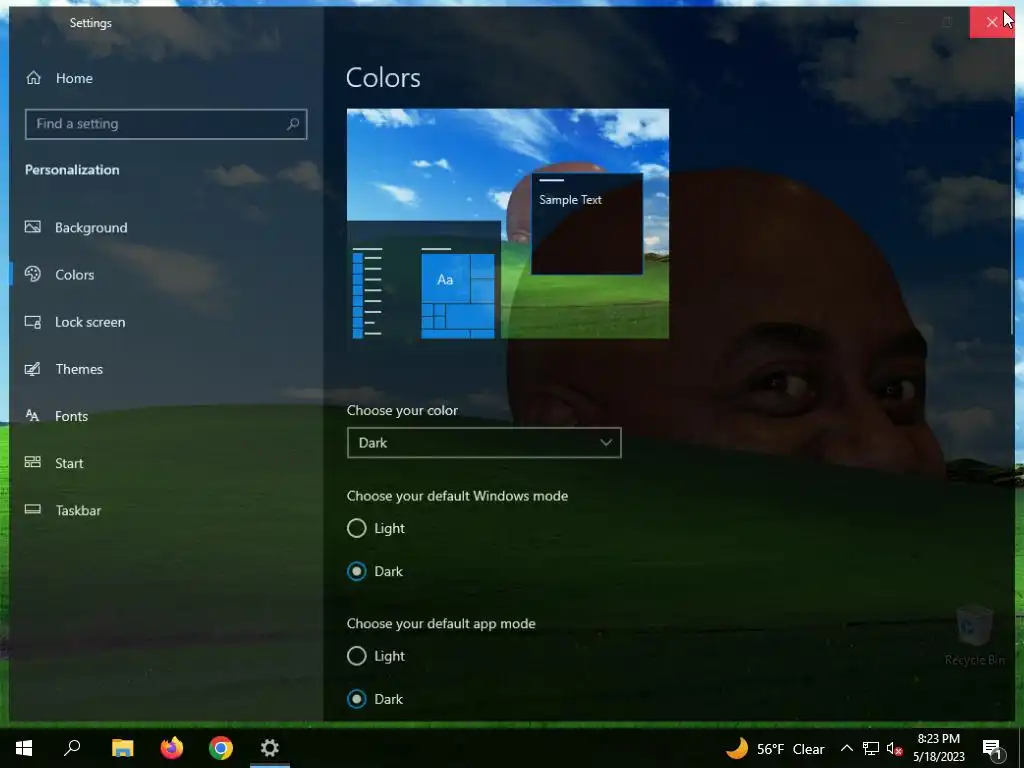Open network status tray icon
This screenshot has height=768, width=1024.
click(871, 748)
